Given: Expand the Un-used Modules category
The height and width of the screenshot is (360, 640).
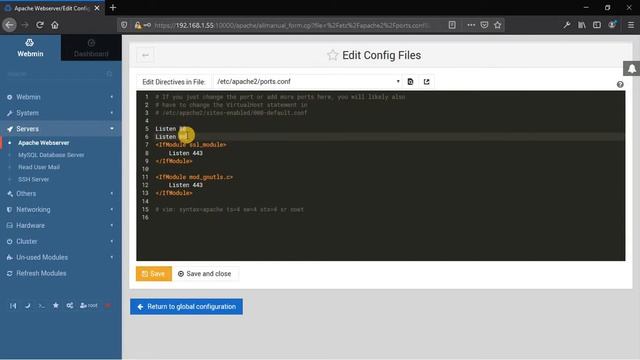Looking at the screenshot, I should click(60, 257).
